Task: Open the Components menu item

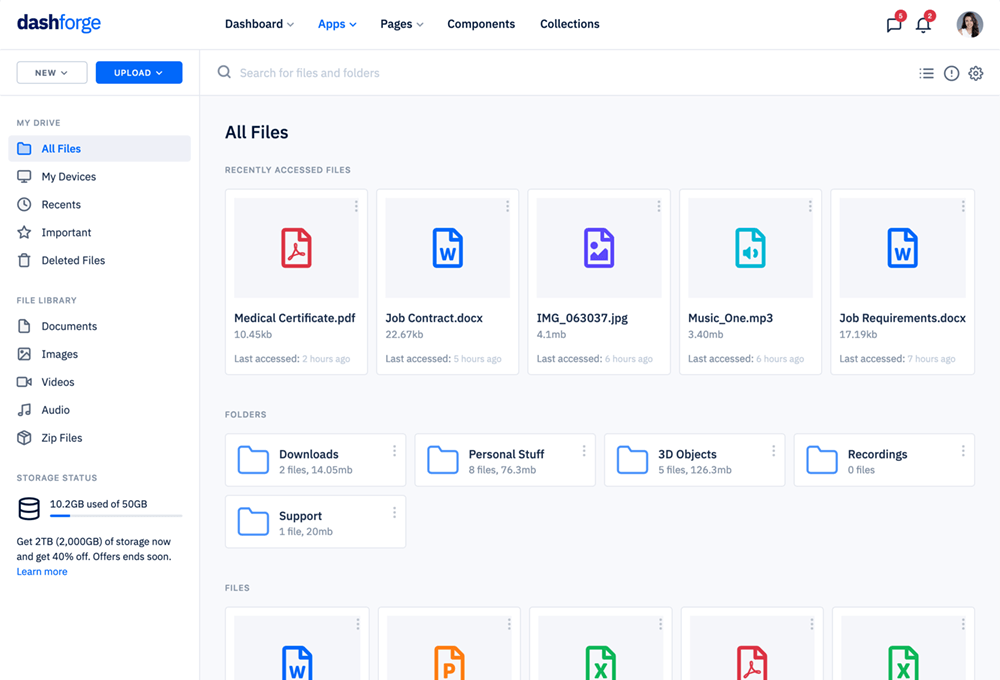Action: (x=481, y=24)
